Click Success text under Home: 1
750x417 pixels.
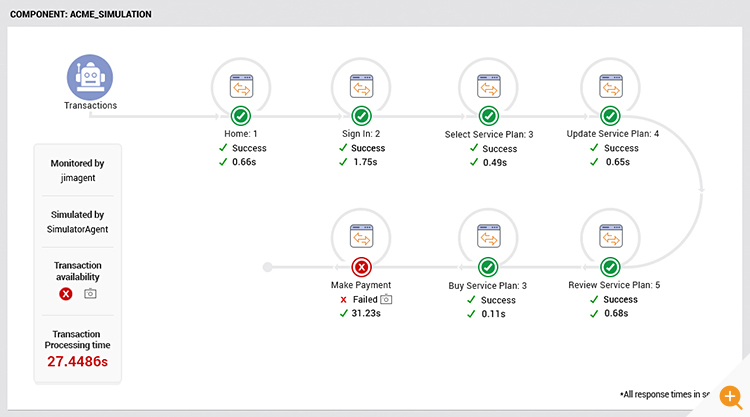tap(249, 148)
